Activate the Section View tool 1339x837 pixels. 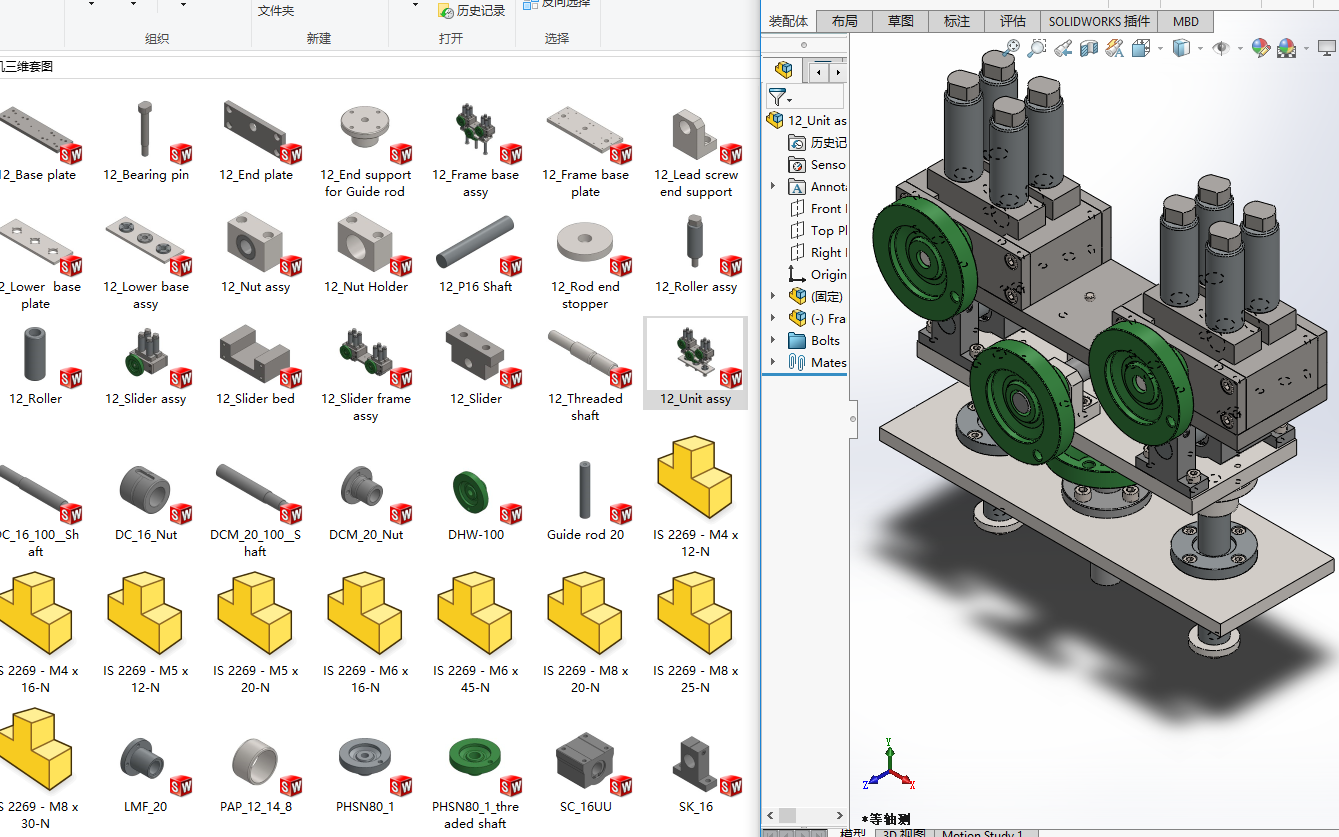pyautogui.click(x=1089, y=48)
